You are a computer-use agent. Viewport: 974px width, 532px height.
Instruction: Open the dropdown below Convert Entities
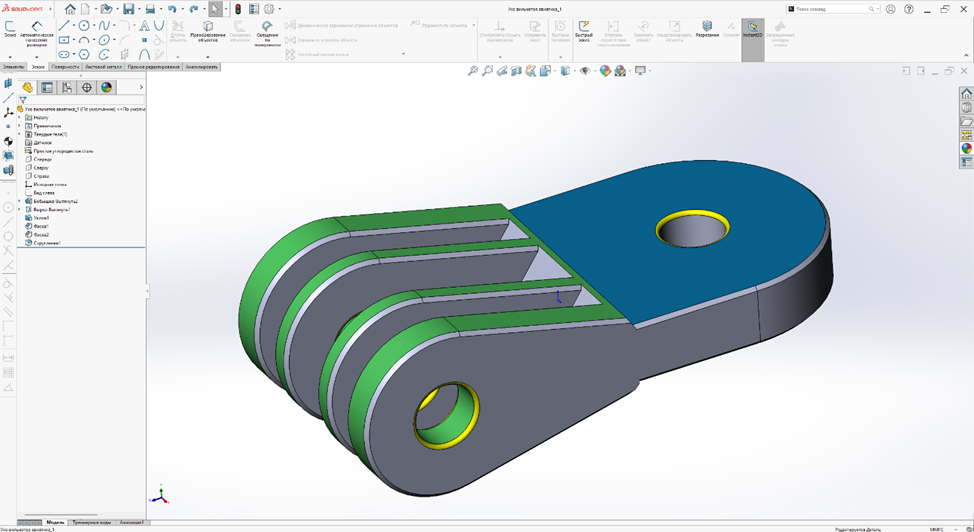tap(208, 57)
